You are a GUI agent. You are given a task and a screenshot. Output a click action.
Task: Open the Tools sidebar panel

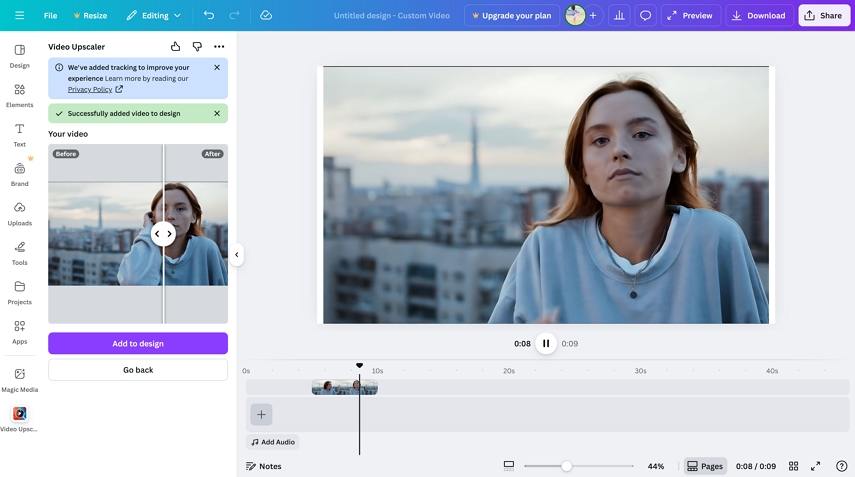click(x=20, y=253)
